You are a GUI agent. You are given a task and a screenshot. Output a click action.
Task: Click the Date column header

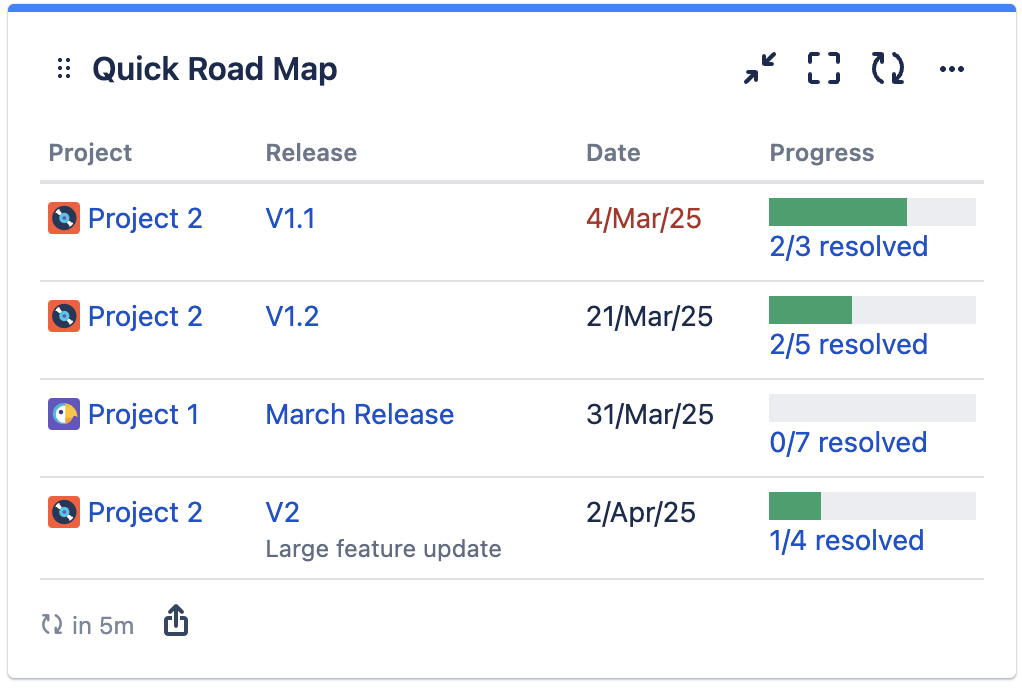(612, 152)
